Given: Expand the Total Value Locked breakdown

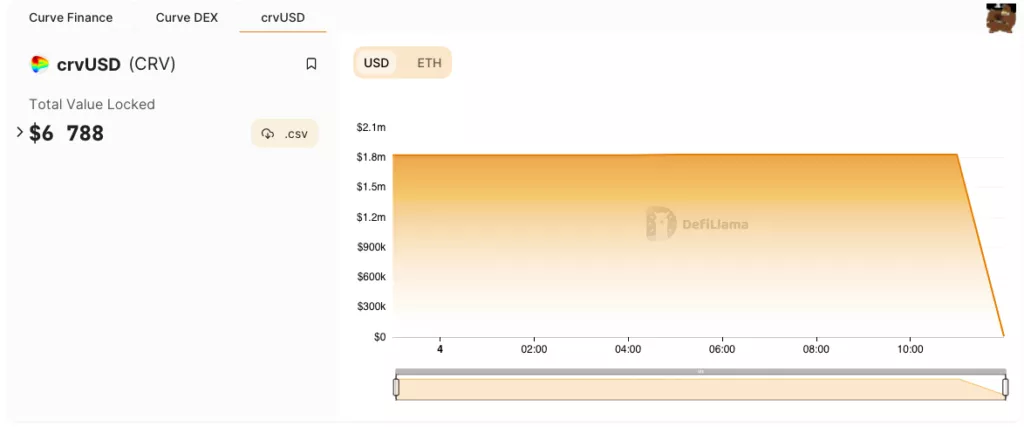Looking at the screenshot, I should click(x=20, y=132).
